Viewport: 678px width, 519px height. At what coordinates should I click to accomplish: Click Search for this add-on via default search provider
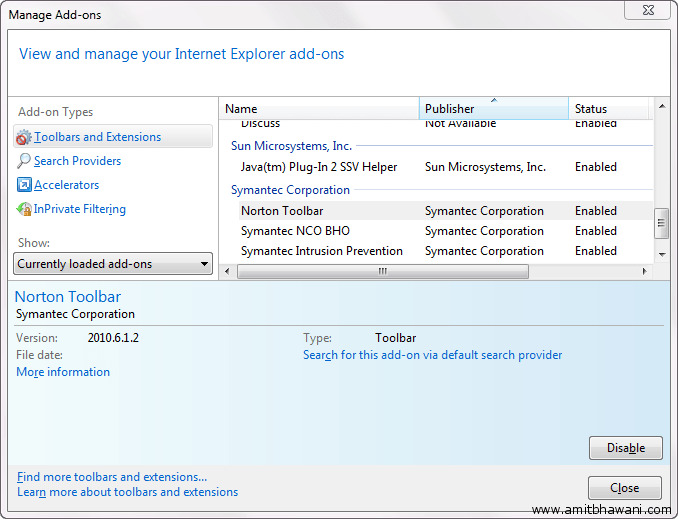coord(432,355)
